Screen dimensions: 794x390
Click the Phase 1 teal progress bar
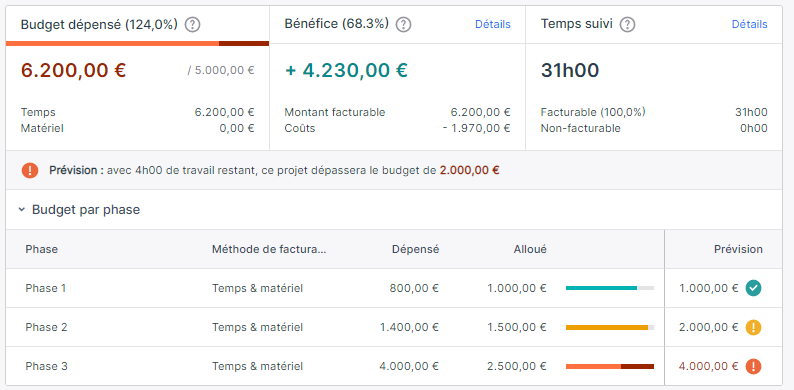(x=610, y=288)
